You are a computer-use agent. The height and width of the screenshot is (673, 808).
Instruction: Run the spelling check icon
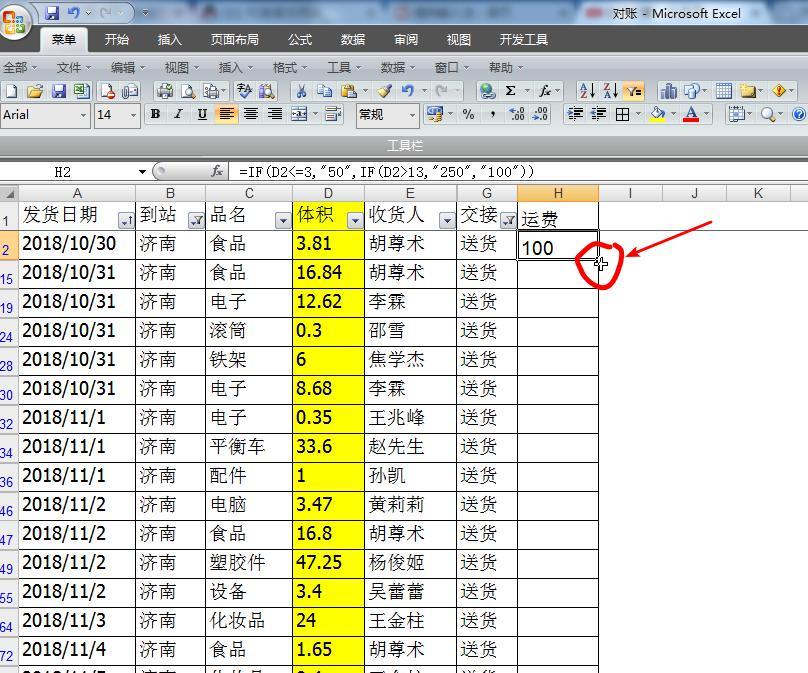pyautogui.click(x=244, y=92)
